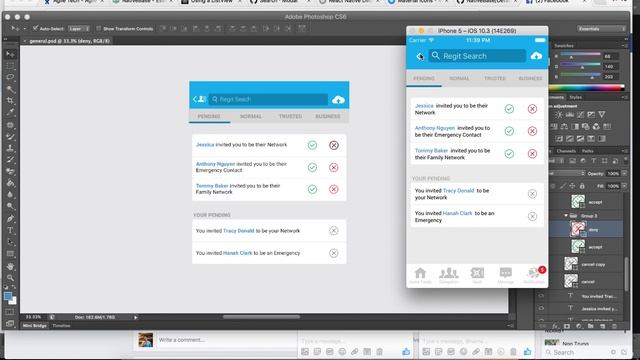Viewport: 640px width, 360px height.
Task: Select the Rectangle shape tool
Action: click(x=10, y=254)
